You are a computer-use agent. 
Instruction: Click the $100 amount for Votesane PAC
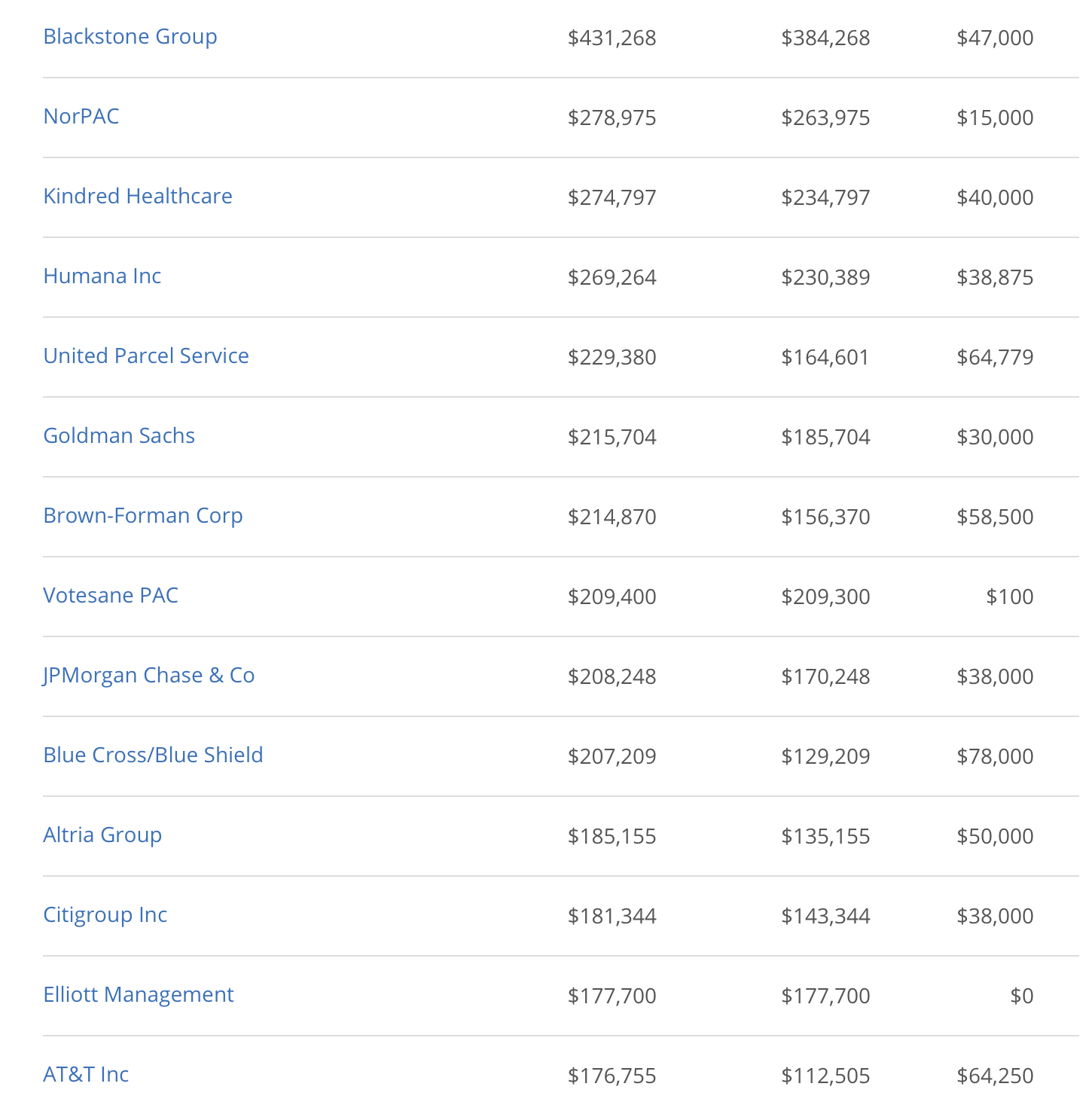pos(1009,597)
